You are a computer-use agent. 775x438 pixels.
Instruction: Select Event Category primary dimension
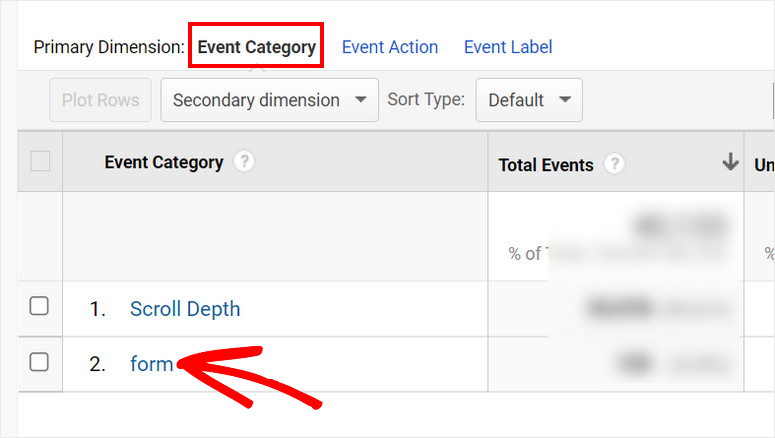[x=256, y=47]
